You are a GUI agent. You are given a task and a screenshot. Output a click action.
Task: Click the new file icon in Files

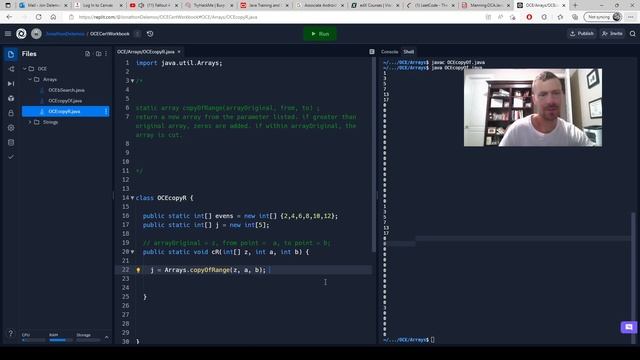click(x=87, y=54)
